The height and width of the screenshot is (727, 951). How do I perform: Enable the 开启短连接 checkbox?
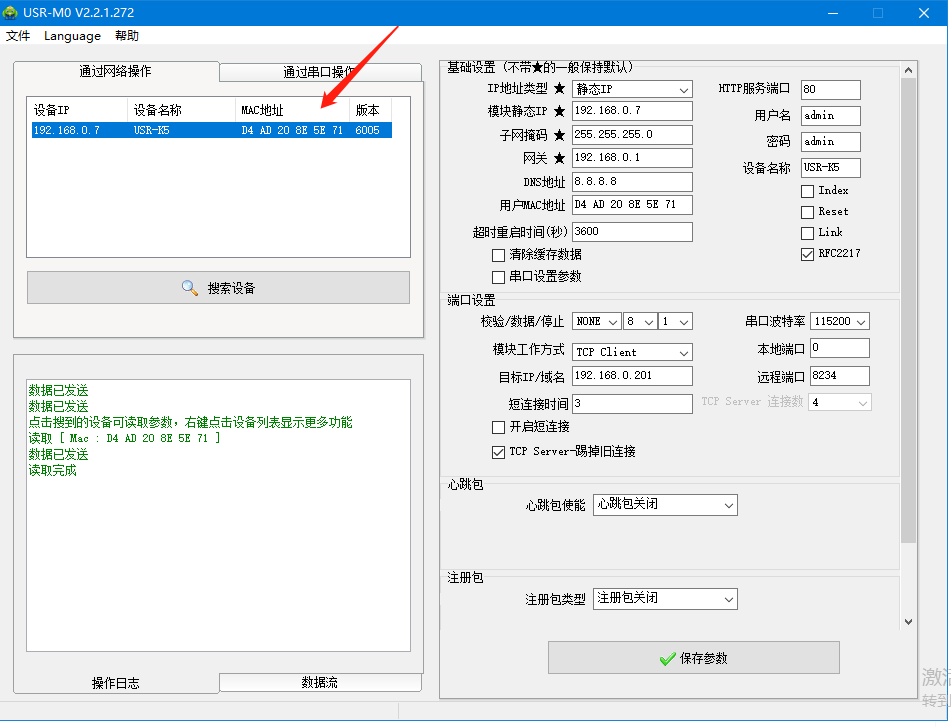point(498,427)
